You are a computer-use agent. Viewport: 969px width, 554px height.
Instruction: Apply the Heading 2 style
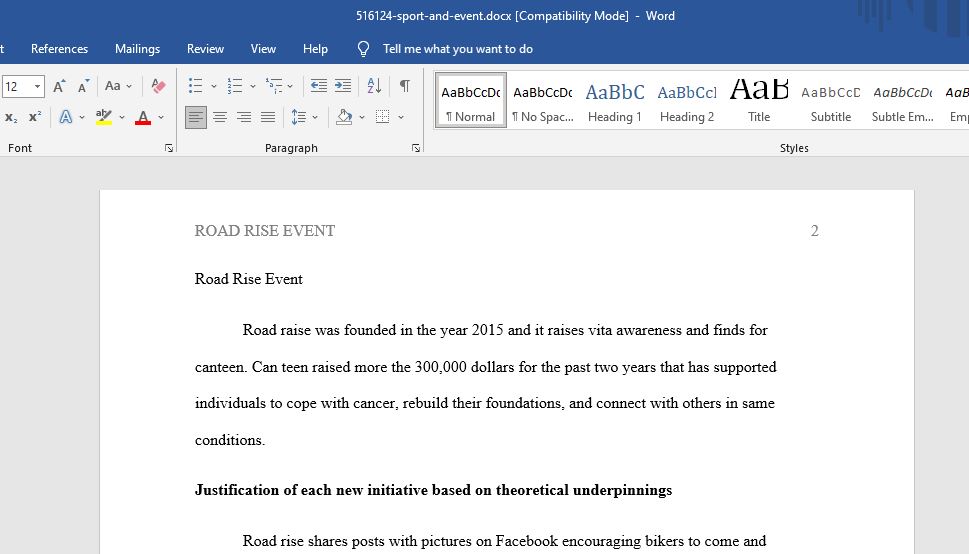pyautogui.click(x=687, y=101)
